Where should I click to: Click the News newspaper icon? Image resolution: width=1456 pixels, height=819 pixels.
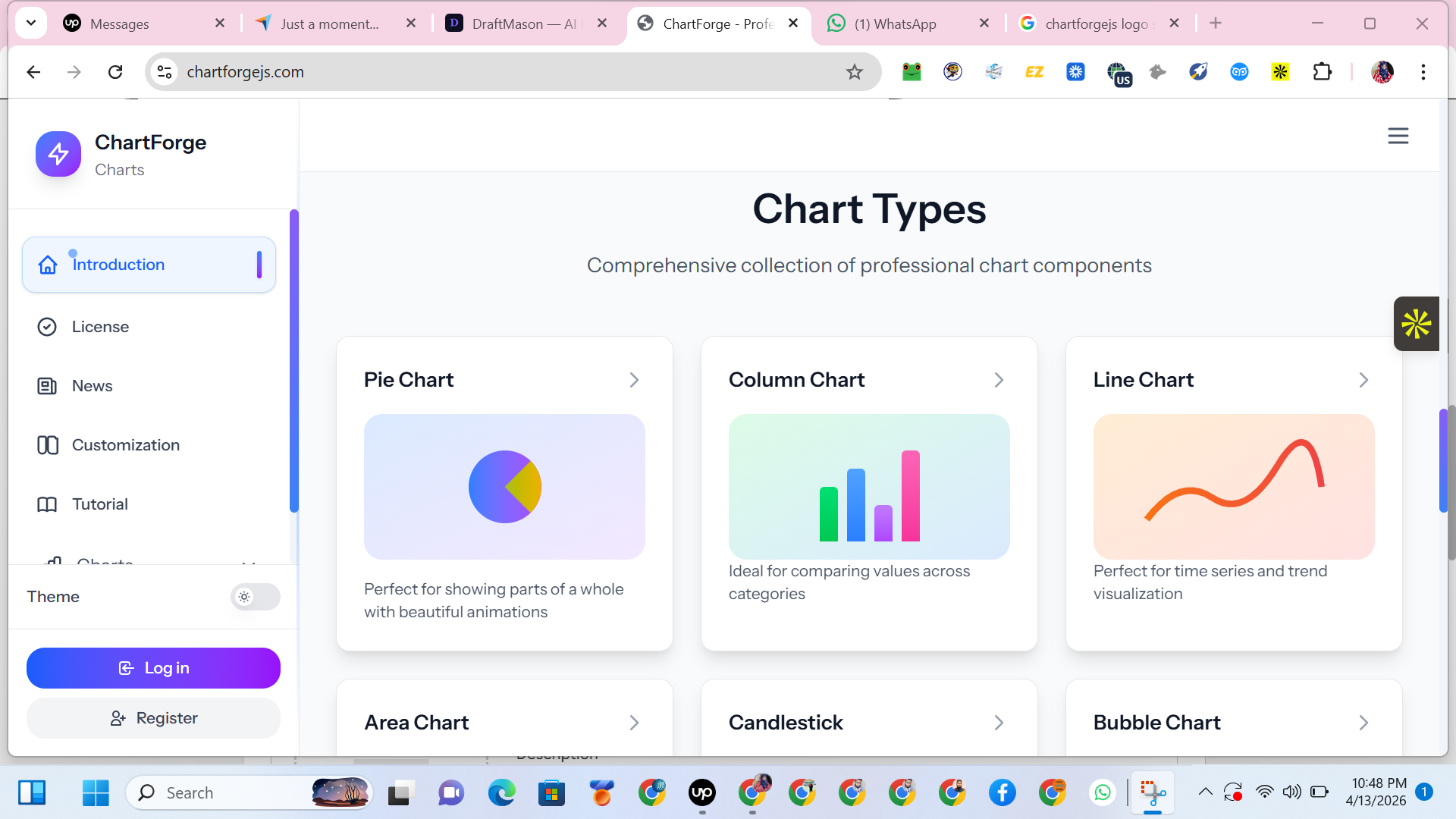click(47, 386)
